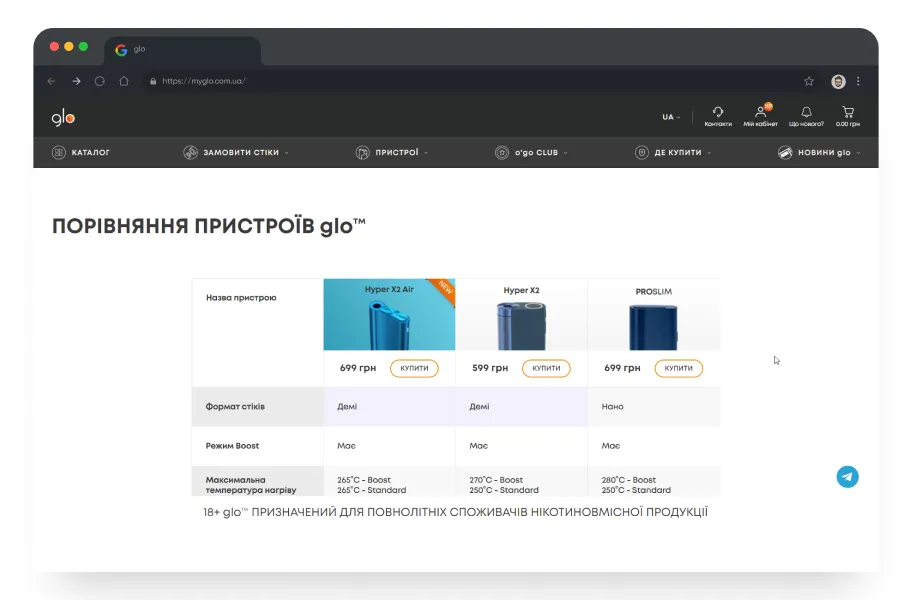The image size is (912, 600).
Task: Click the 280°C - Boost temperature cell
Action: point(629,480)
